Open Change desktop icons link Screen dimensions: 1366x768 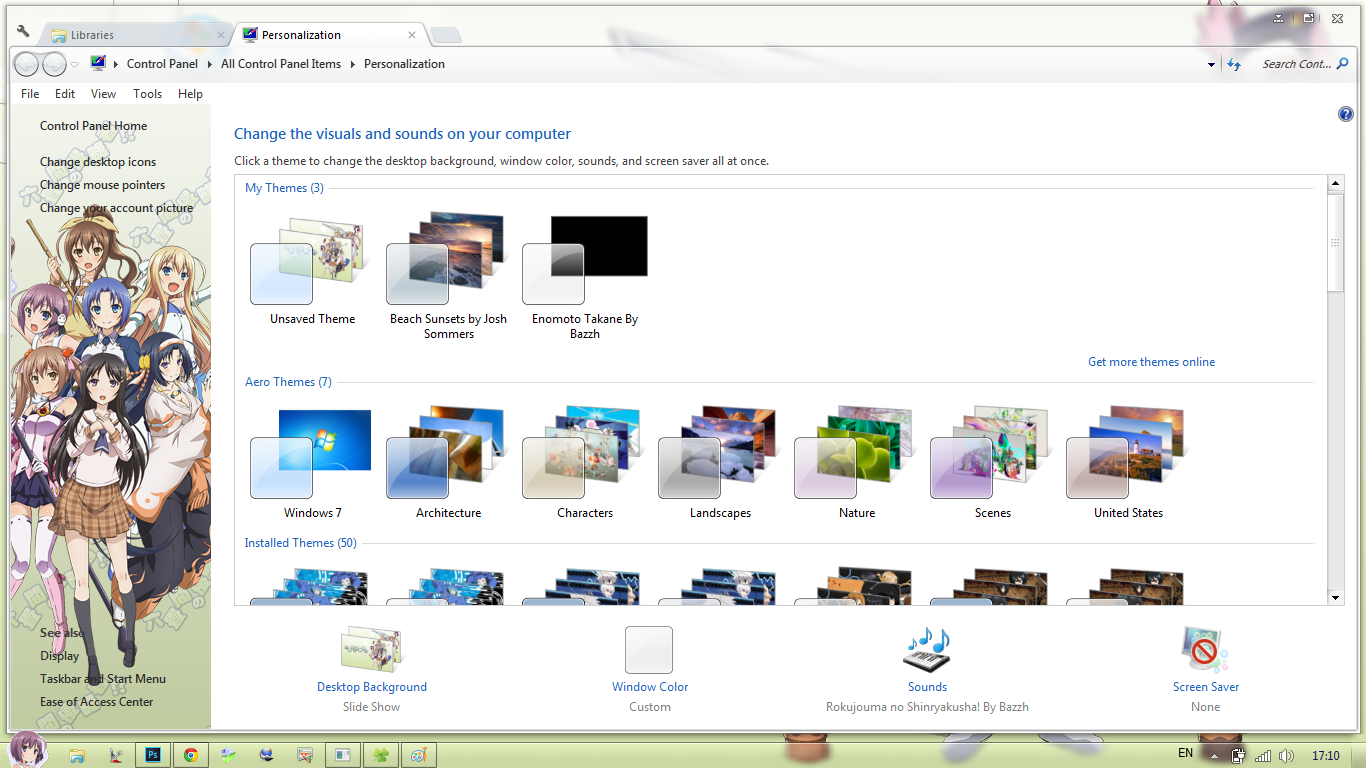pos(98,162)
